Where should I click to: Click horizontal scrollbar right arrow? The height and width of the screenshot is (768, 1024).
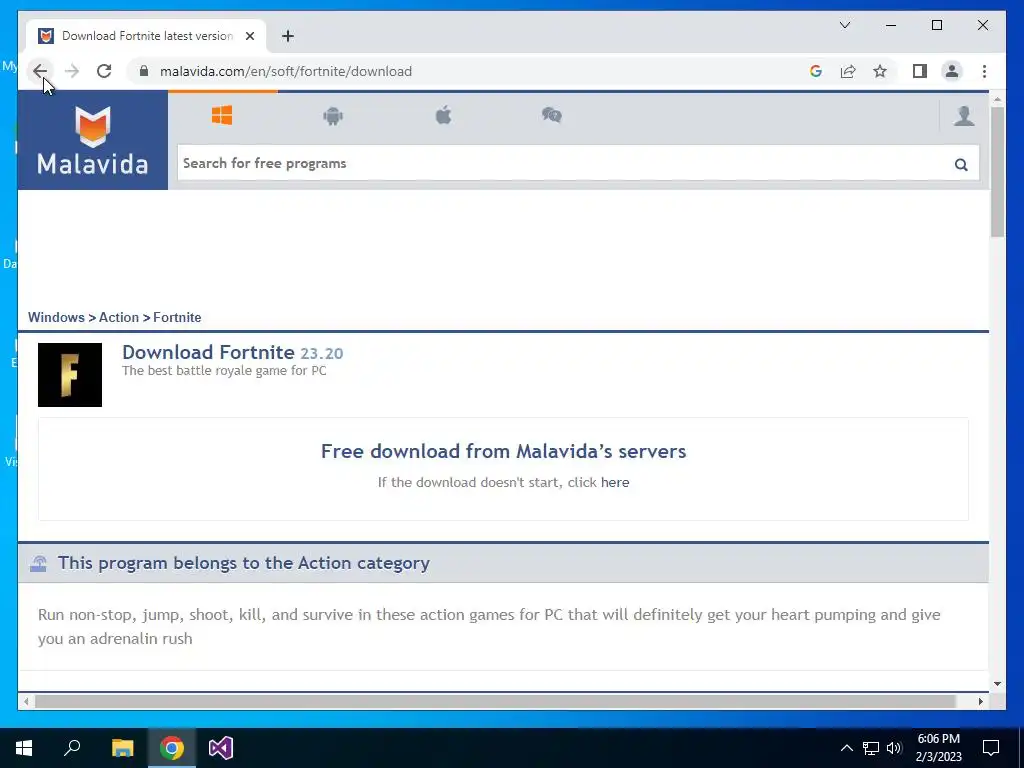coord(980,701)
